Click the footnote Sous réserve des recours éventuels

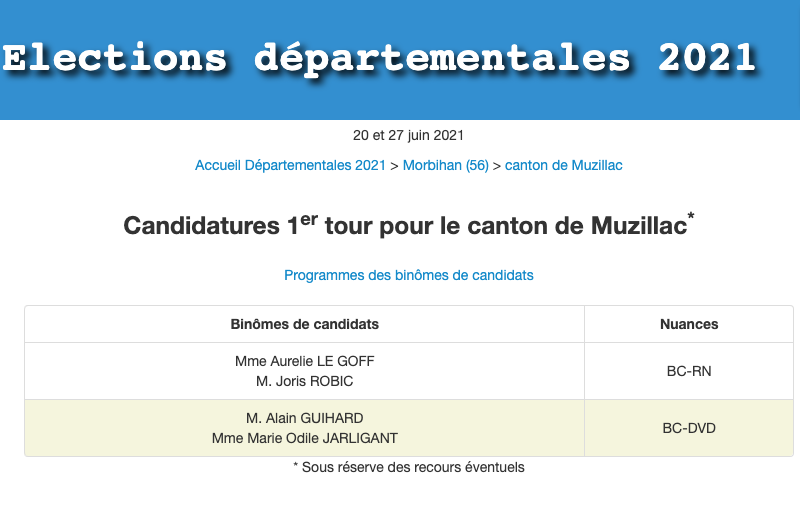(x=408, y=467)
